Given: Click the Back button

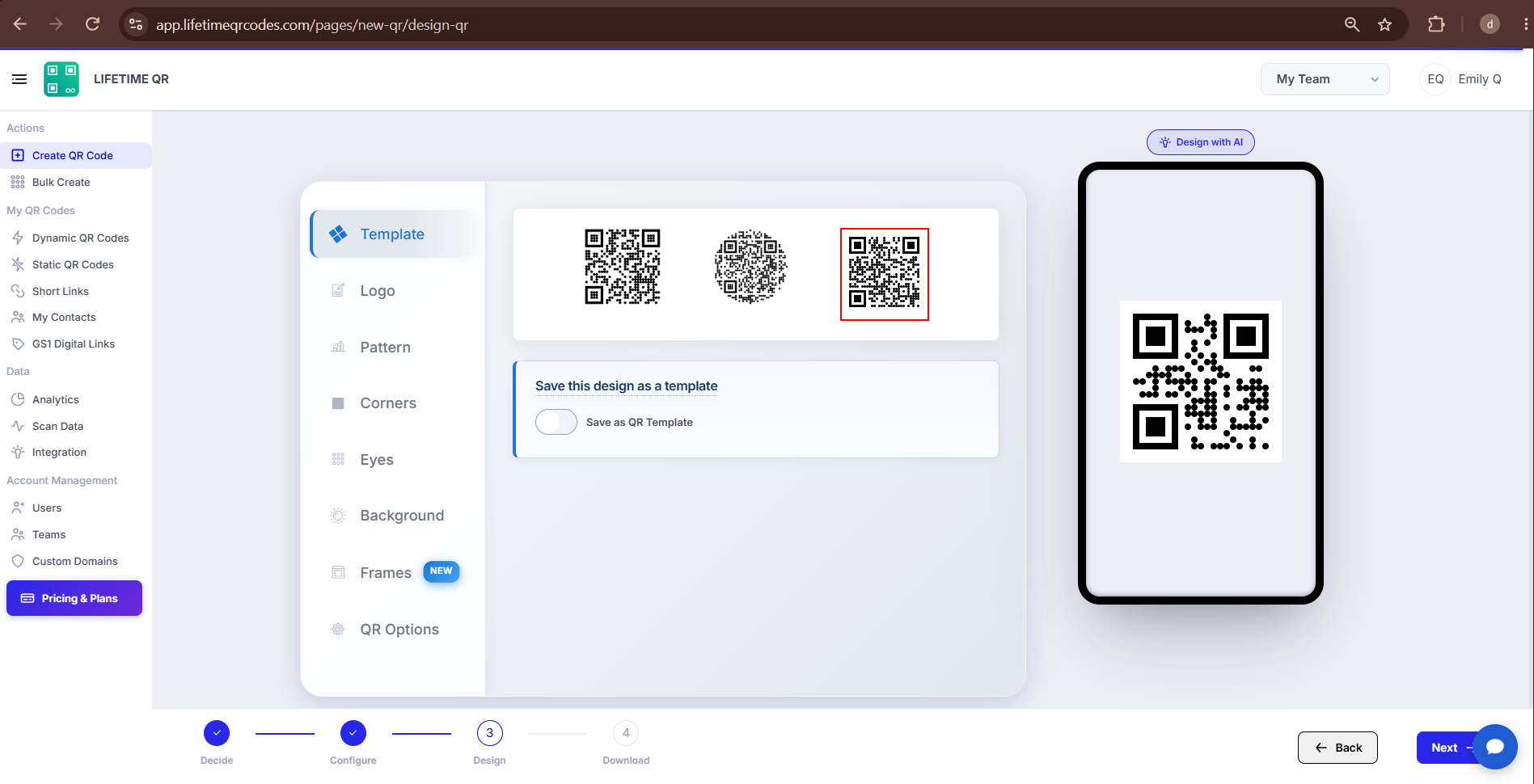Looking at the screenshot, I should click(1337, 748).
